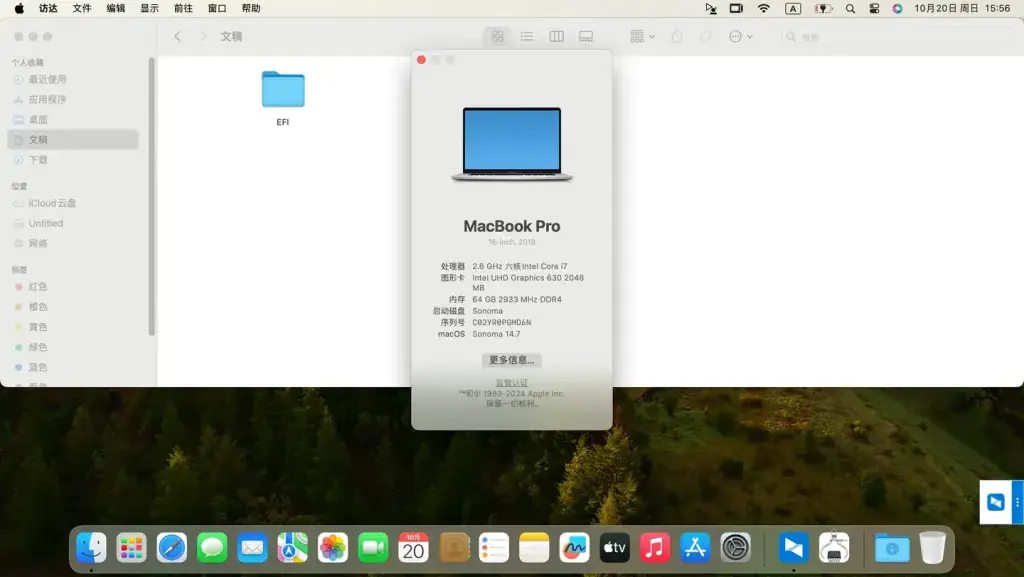Open the 文件 menu

coord(82,8)
